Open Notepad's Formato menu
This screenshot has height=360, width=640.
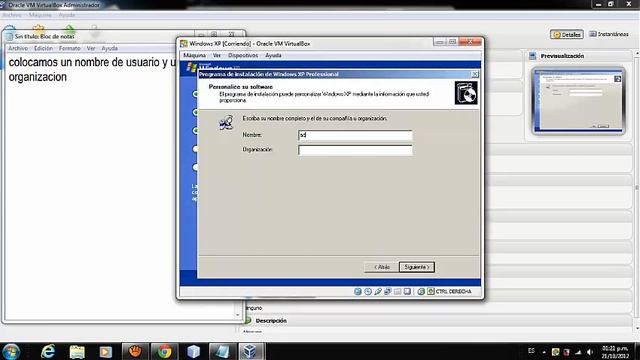tap(69, 48)
